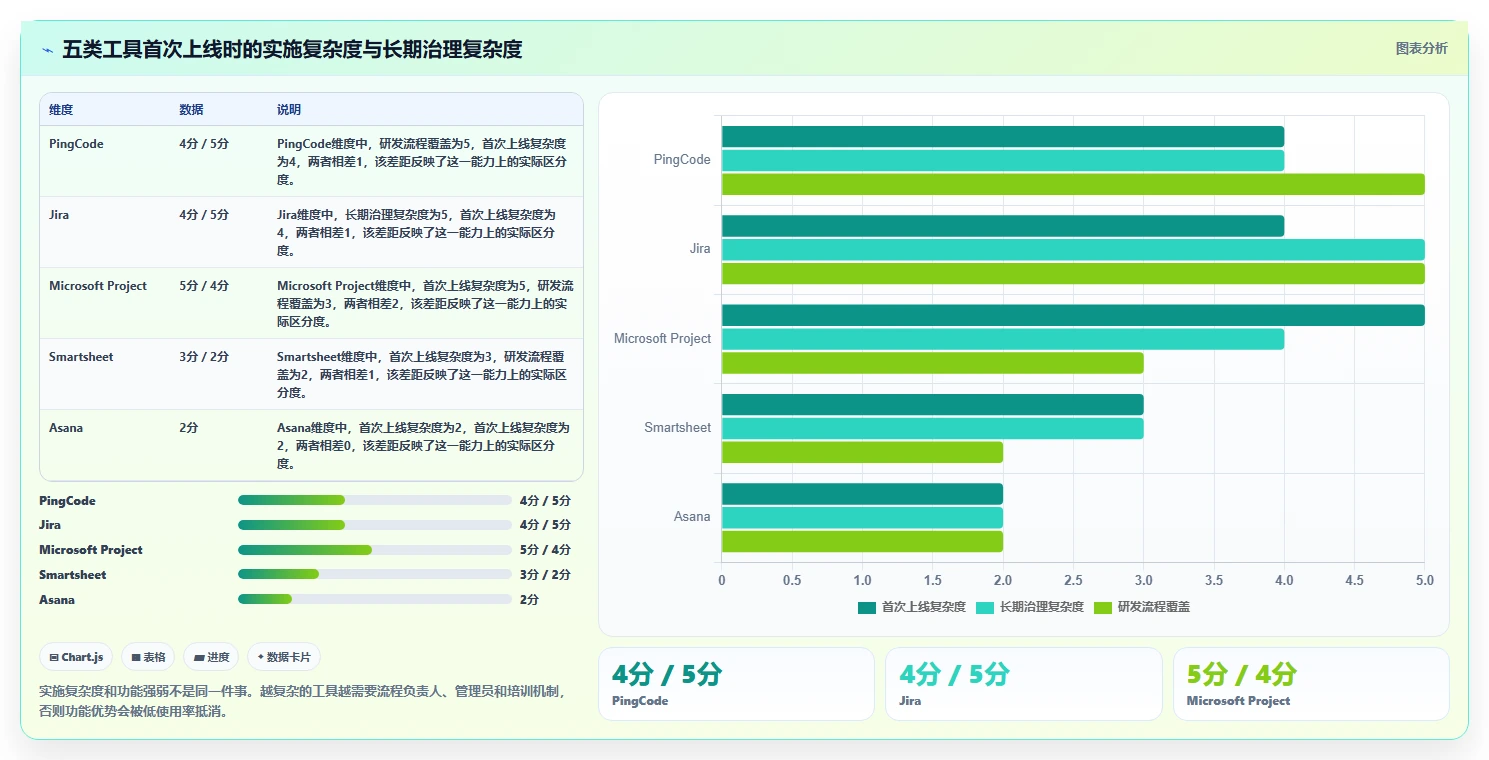The width and height of the screenshot is (1489, 760).
Task: Click the 数据 column header
Action: coord(191,110)
